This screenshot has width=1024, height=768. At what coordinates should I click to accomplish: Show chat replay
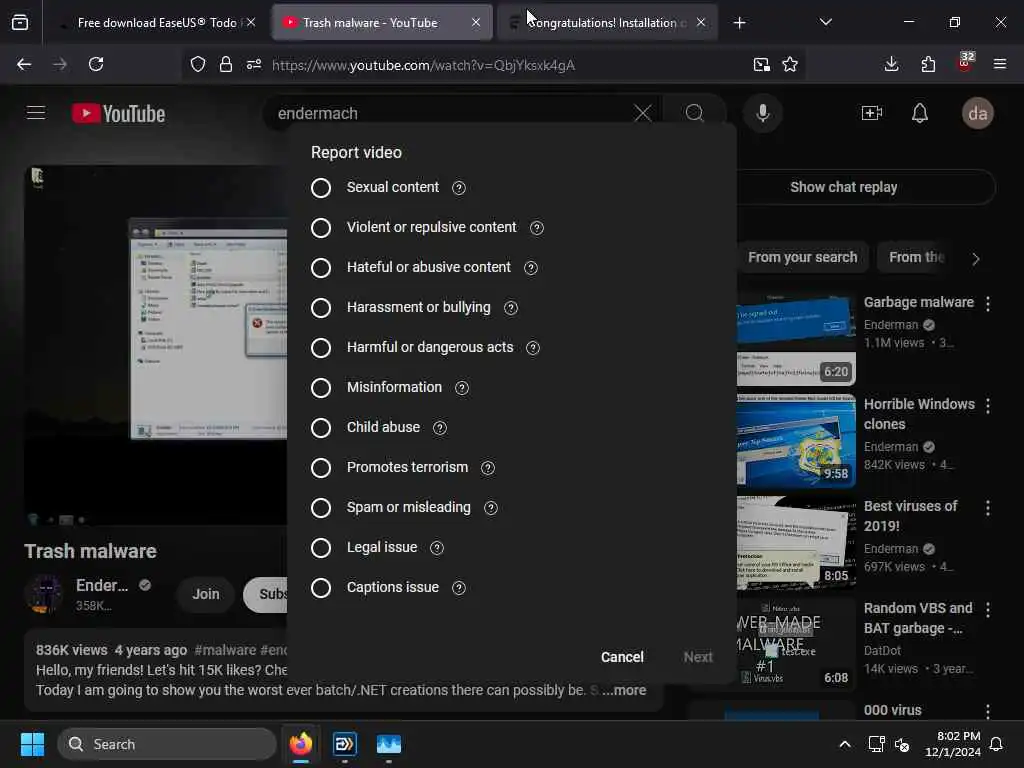pos(843,187)
